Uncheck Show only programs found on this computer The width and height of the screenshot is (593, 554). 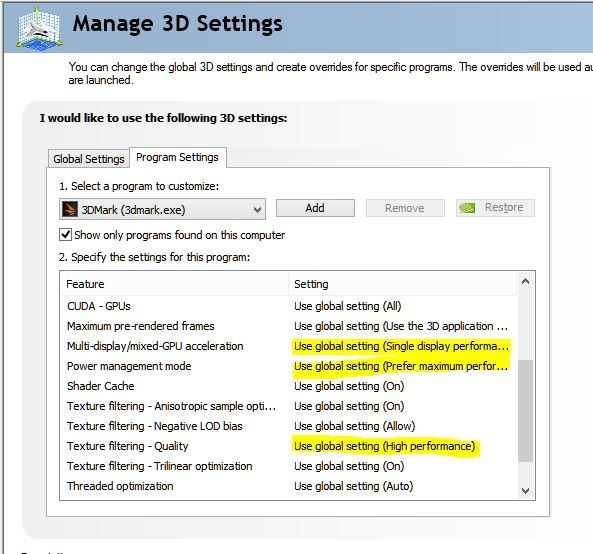[x=65, y=234]
